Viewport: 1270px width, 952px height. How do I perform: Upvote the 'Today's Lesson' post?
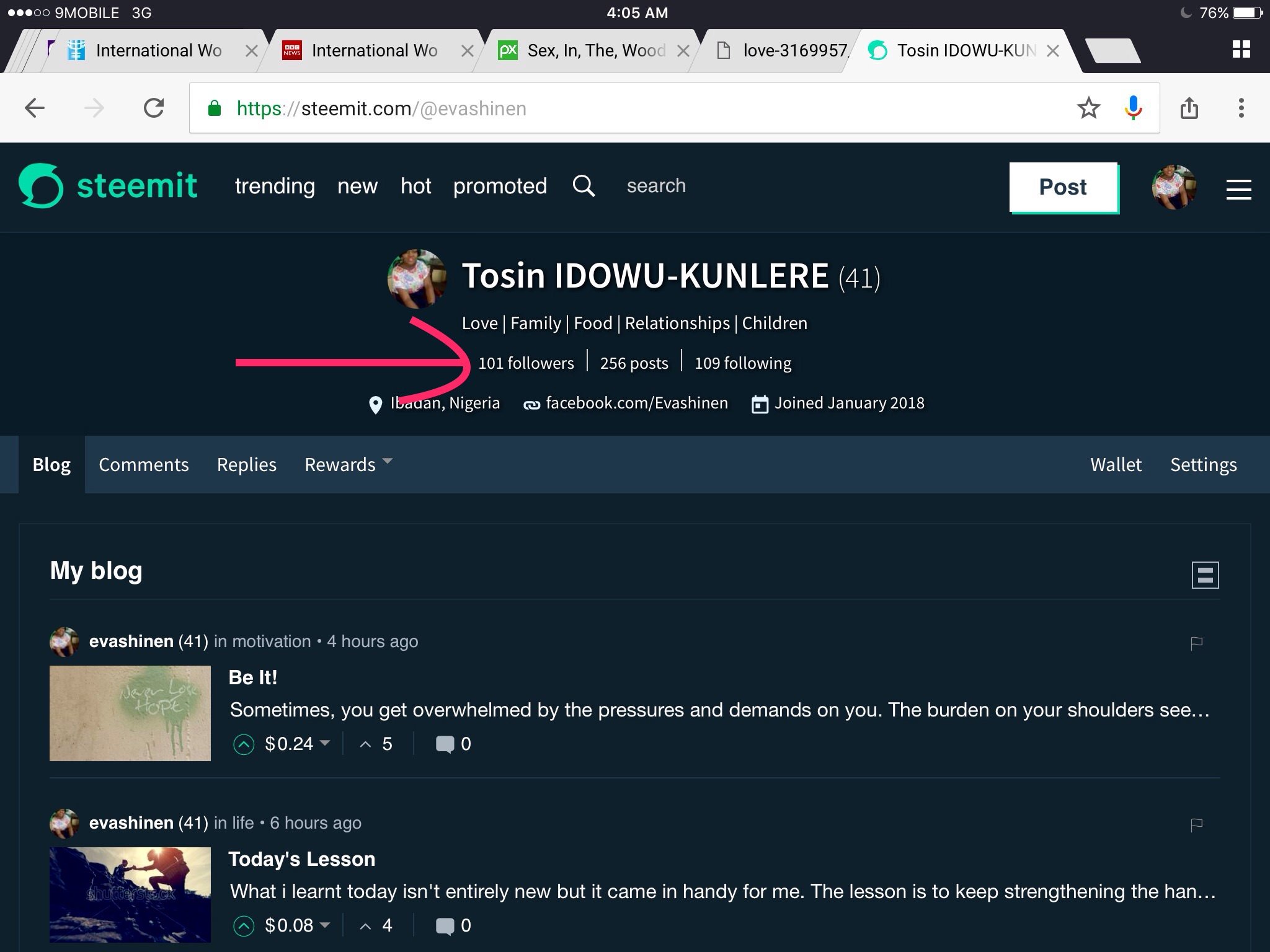pyautogui.click(x=244, y=926)
